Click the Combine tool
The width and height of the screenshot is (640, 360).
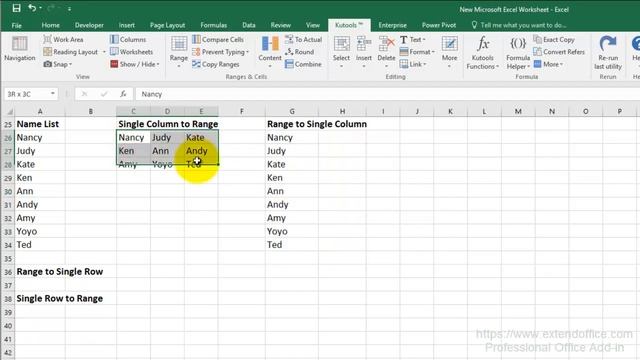[303, 64]
